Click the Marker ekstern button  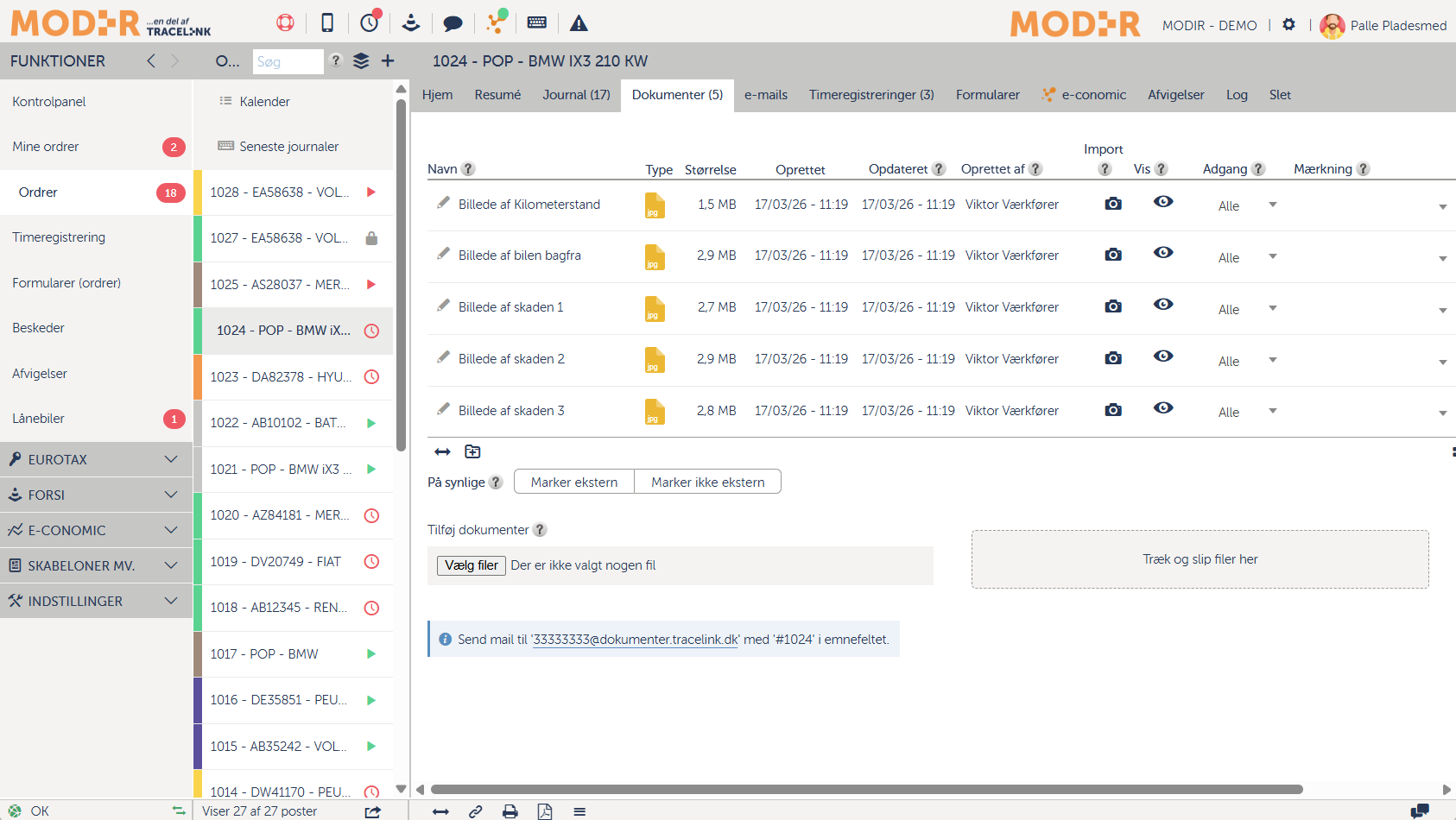tap(573, 482)
